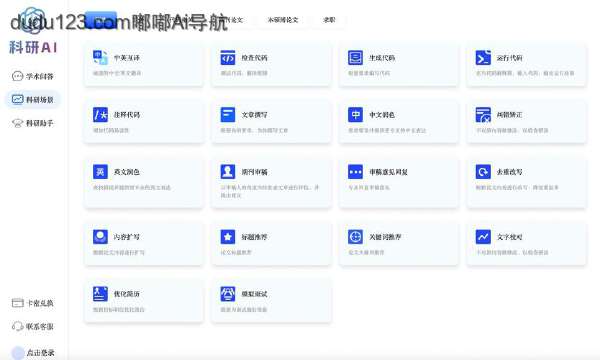Screen dimensions: 600x360
Task: Open the 关键词推荐 card
Action: tap(398, 244)
